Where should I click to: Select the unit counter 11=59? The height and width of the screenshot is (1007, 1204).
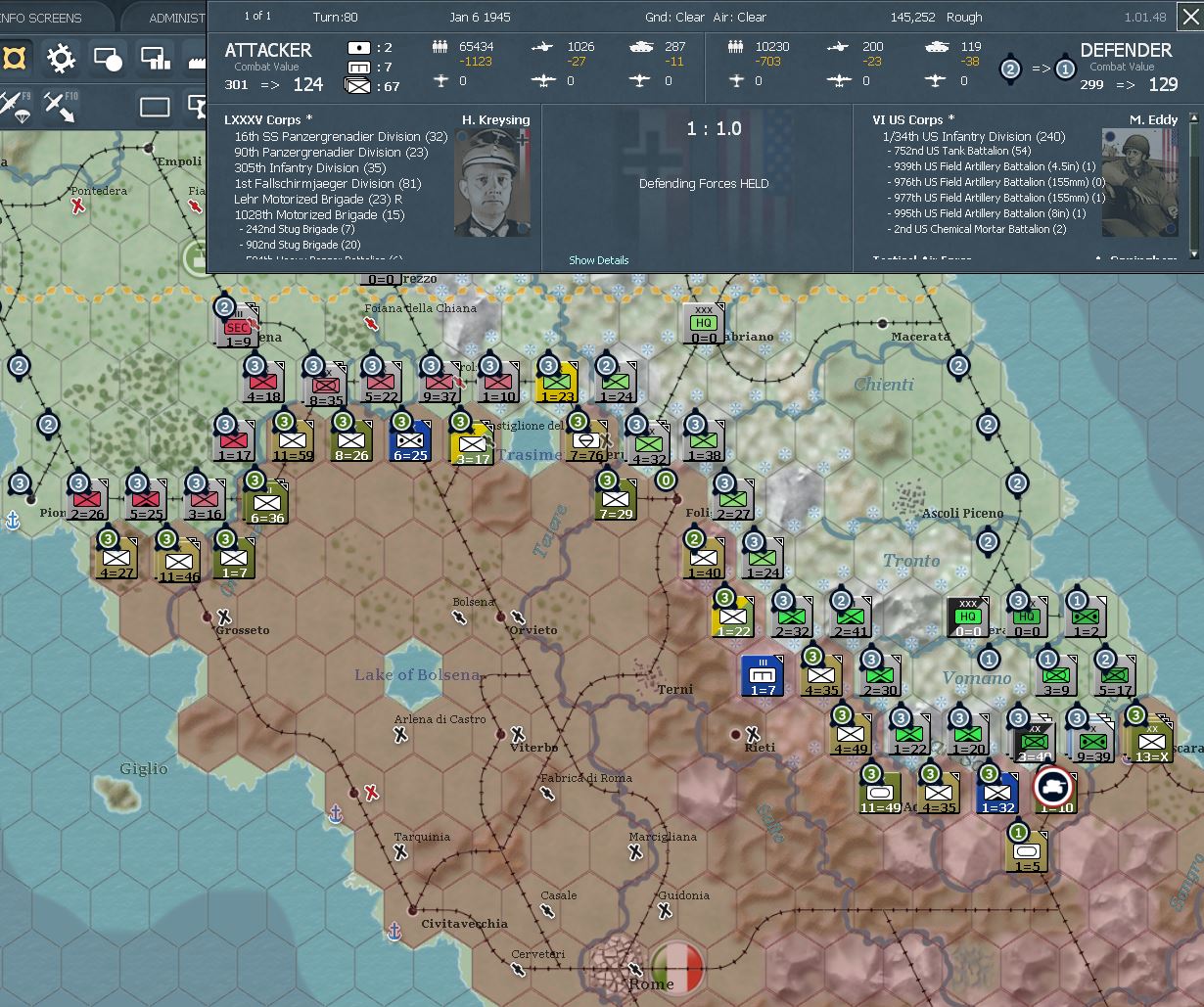click(x=293, y=441)
